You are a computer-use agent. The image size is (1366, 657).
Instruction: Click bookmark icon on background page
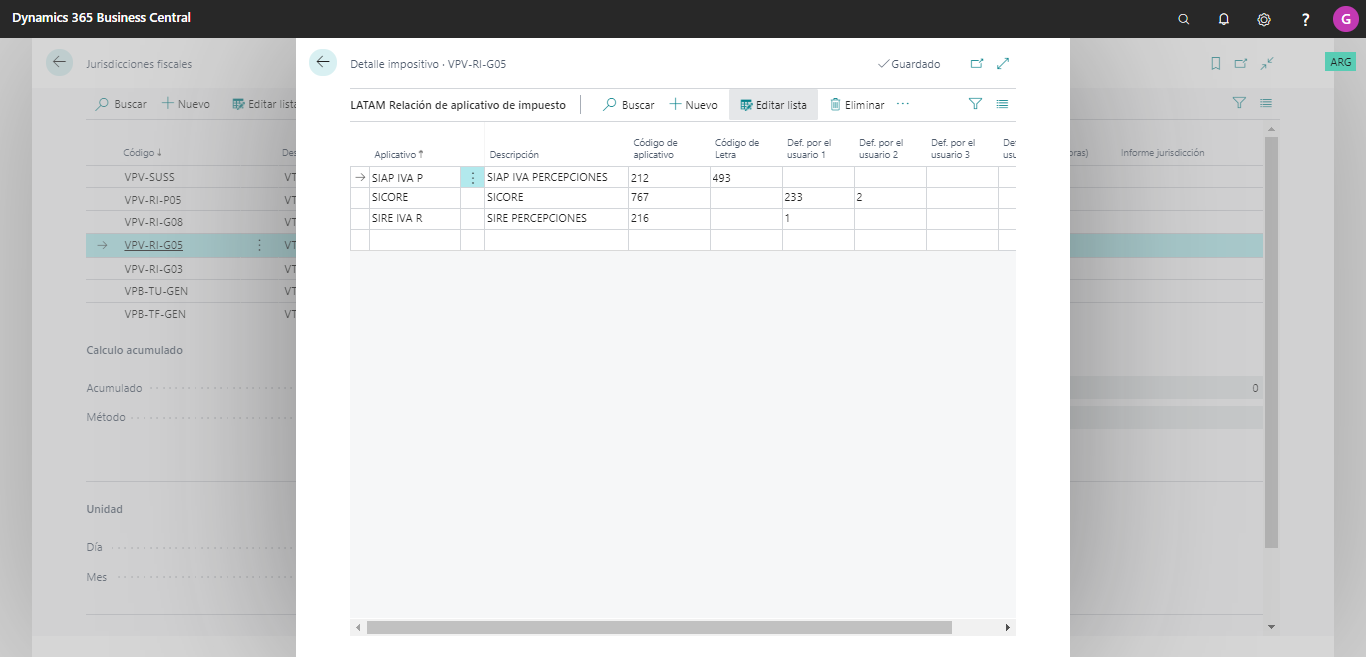pyautogui.click(x=1215, y=63)
